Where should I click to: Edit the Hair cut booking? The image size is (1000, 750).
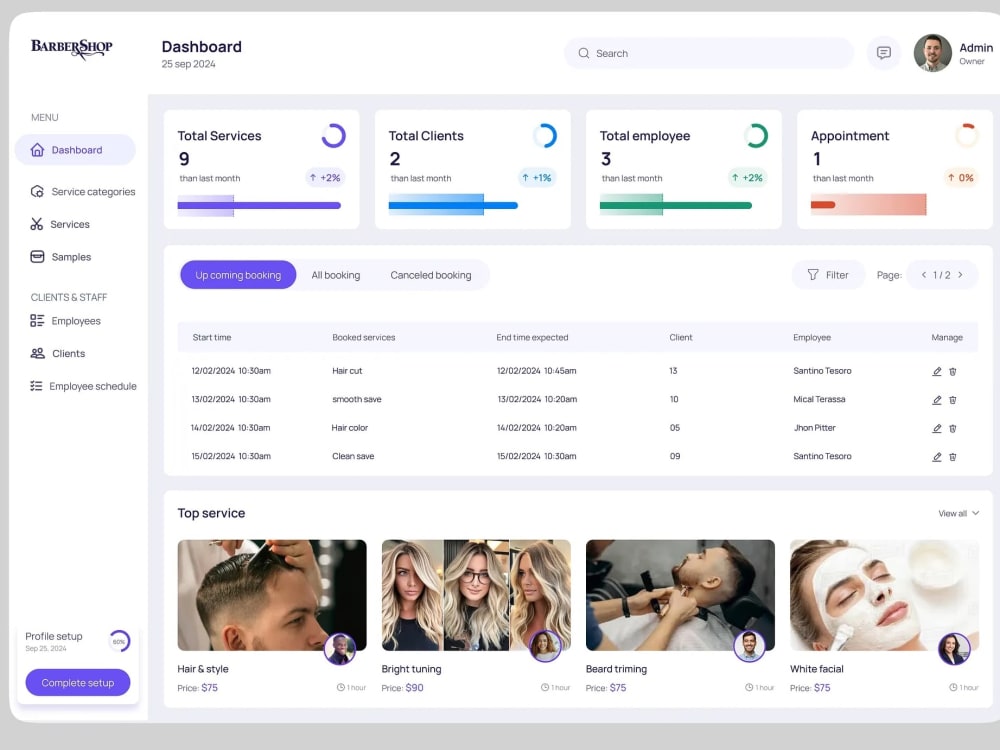click(x=936, y=371)
